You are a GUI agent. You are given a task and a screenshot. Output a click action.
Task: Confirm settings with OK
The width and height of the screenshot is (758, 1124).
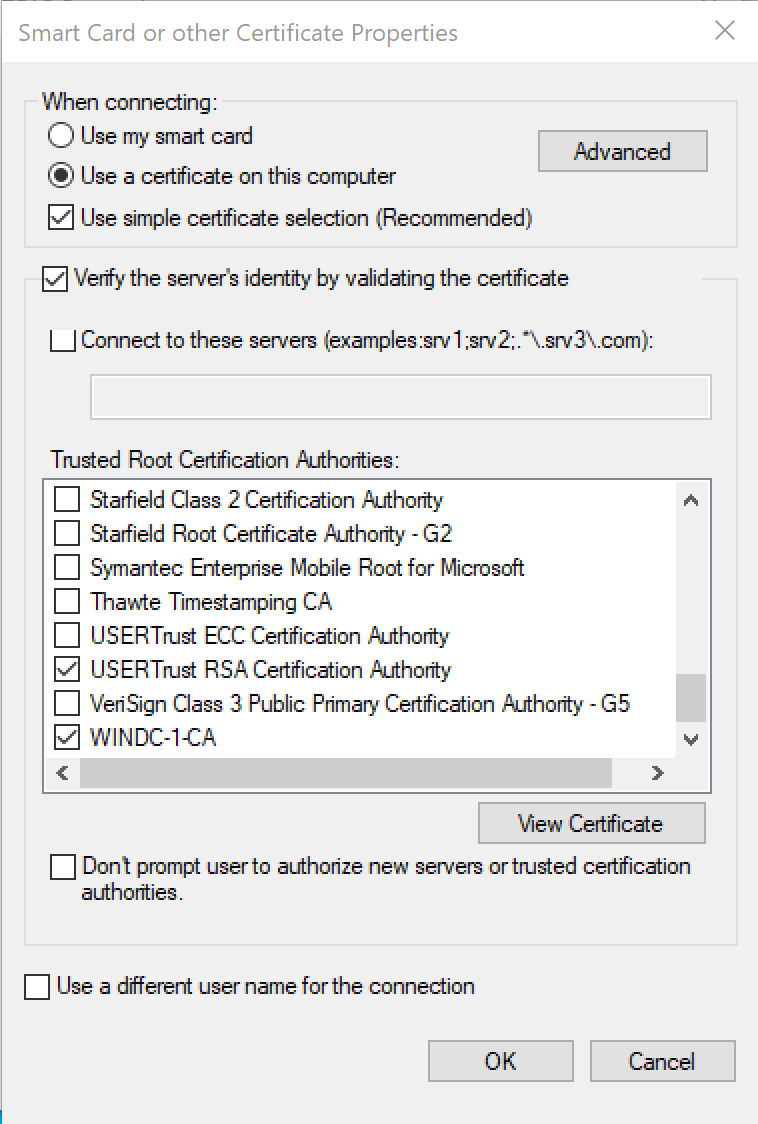coord(500,1061)
